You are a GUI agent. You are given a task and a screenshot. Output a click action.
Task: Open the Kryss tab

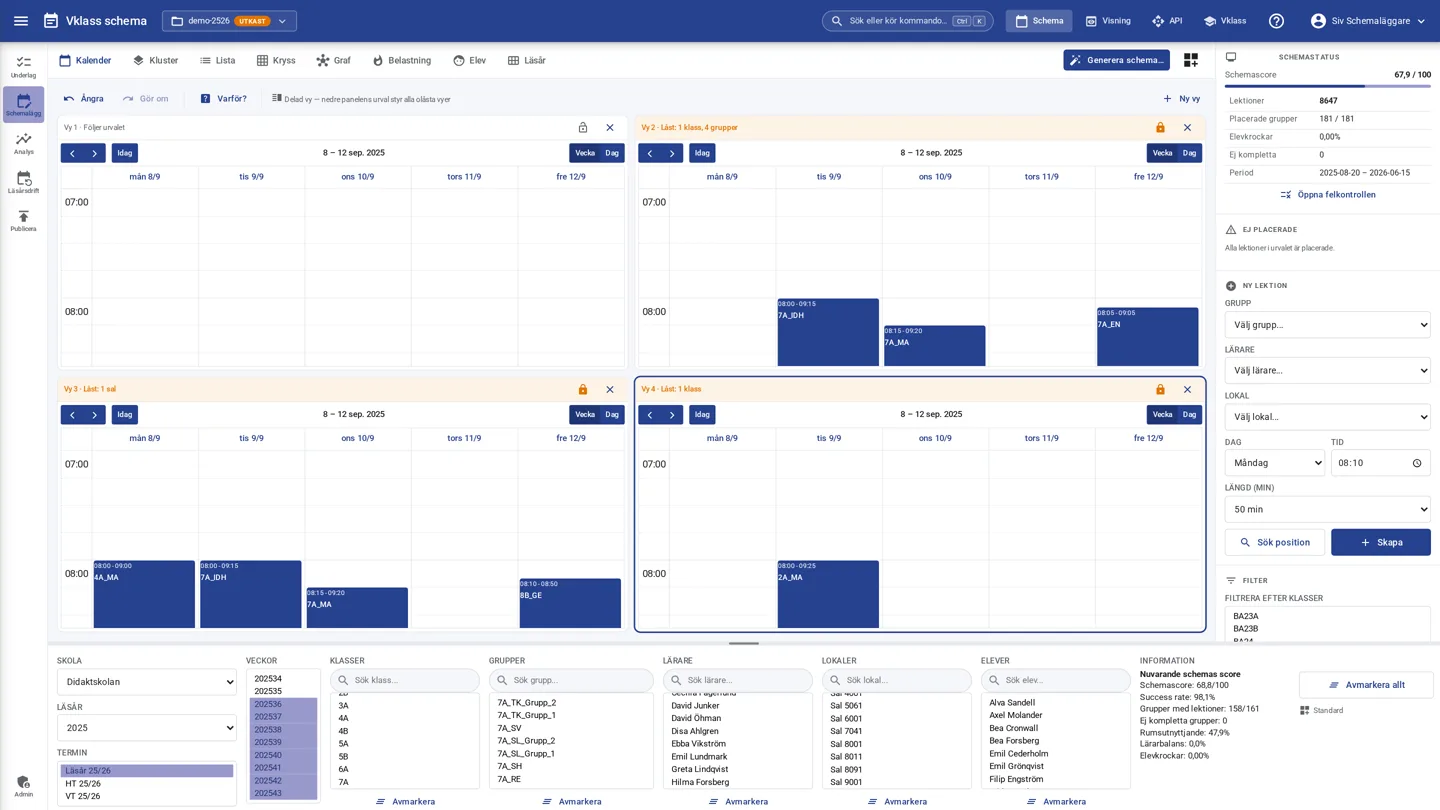click(x=276, y=61)
